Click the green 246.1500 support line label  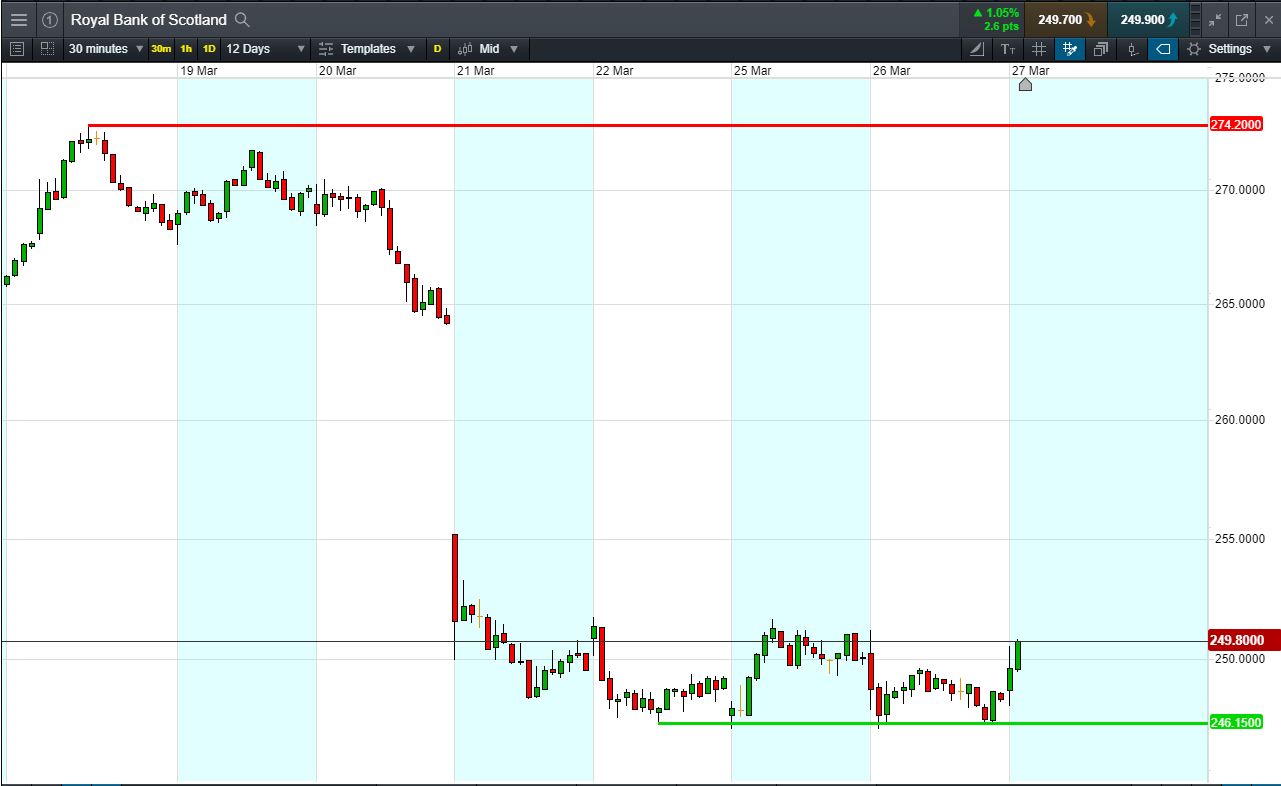(1236, 722)
